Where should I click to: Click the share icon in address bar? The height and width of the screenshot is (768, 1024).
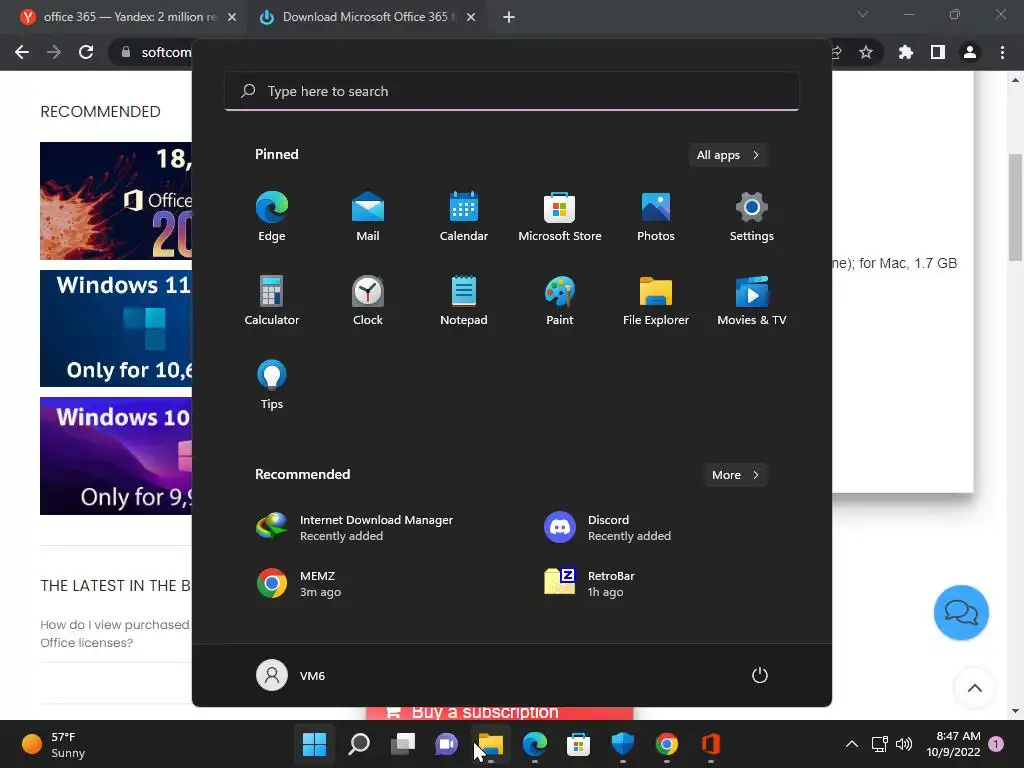click(x=837, y=52)
